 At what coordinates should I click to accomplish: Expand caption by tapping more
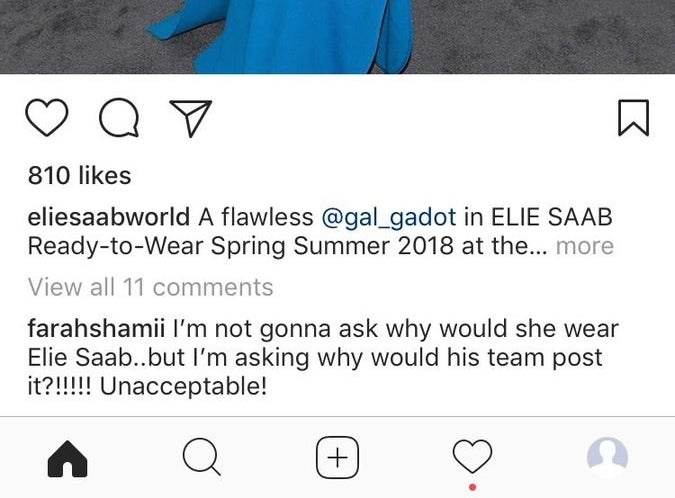585,246
